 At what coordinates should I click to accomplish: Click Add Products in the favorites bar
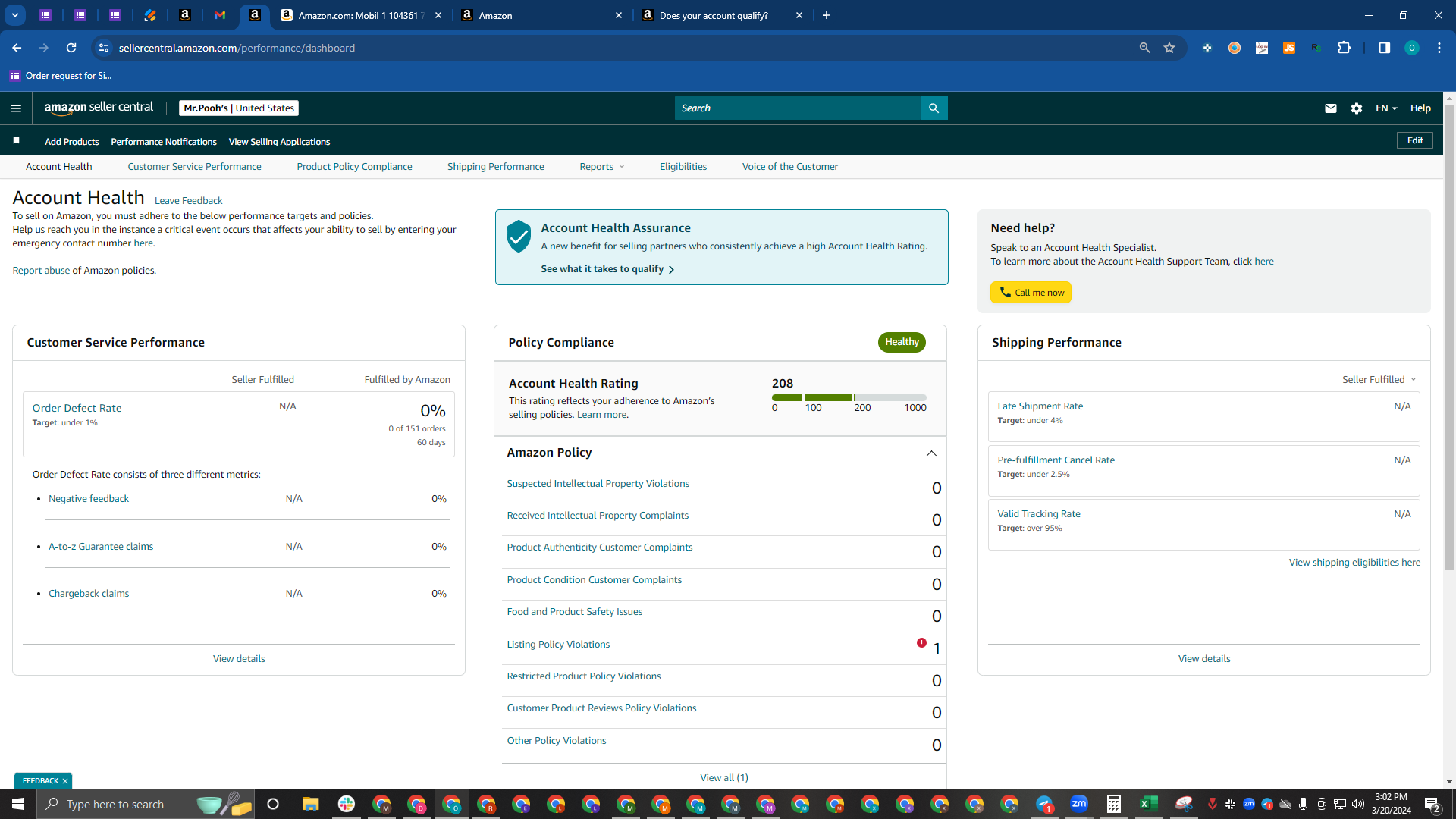pyautogui.click(x=71, y=142)
